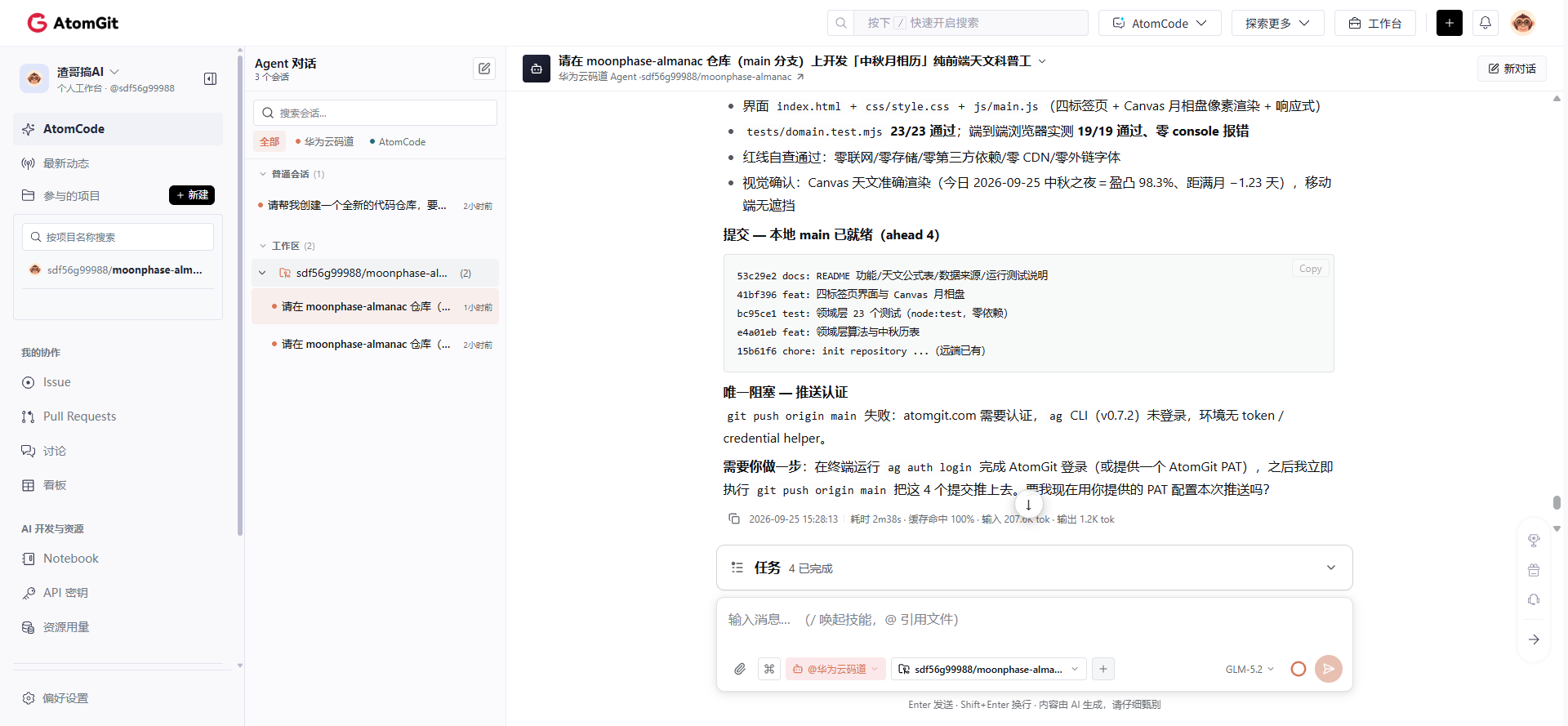Open conversation 请帮我创建一个全新的代码仓库
The image size is (1568, 726).
376,206
